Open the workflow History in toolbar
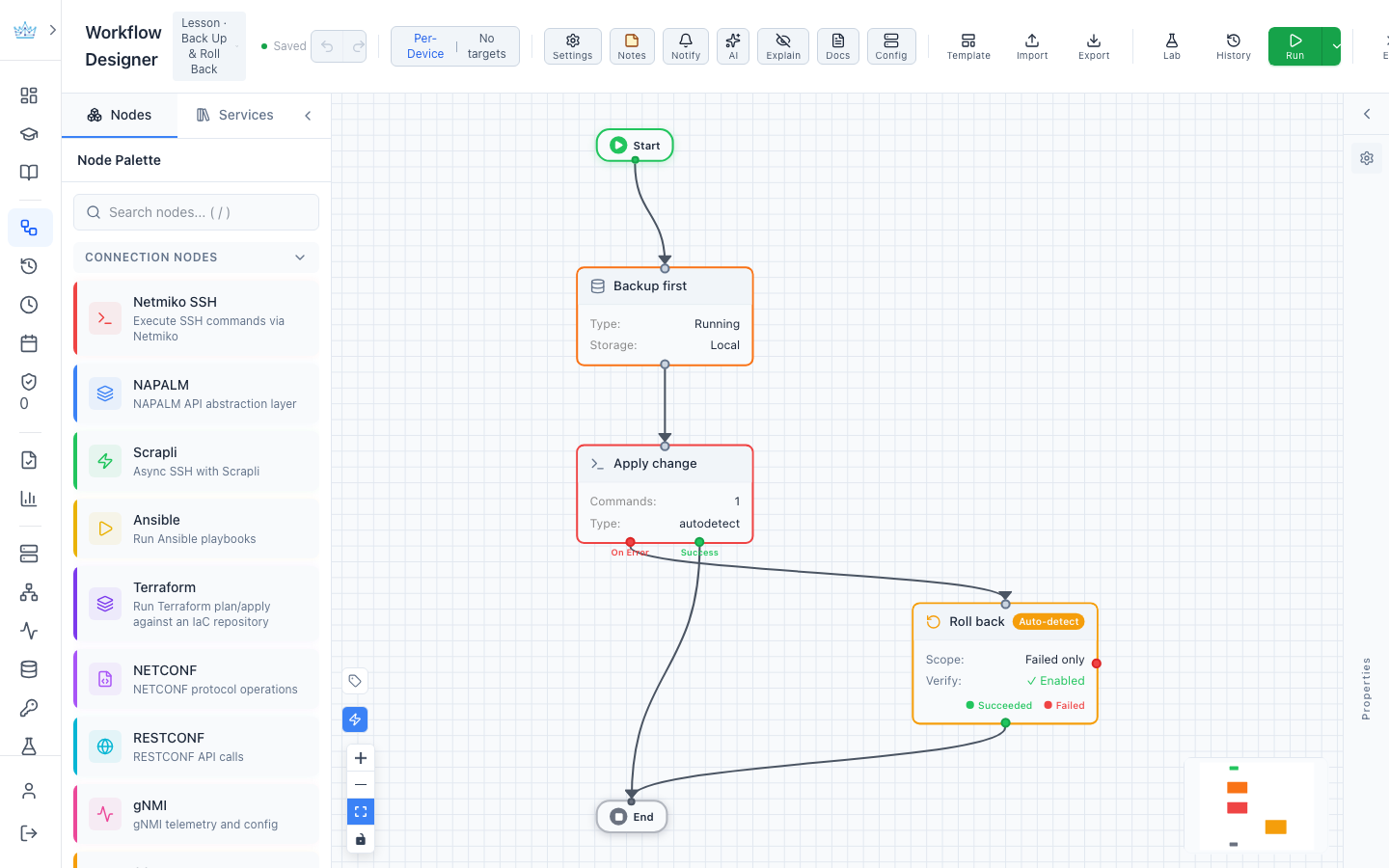The image size is (1389, 868). click(x=1234, y=46)
